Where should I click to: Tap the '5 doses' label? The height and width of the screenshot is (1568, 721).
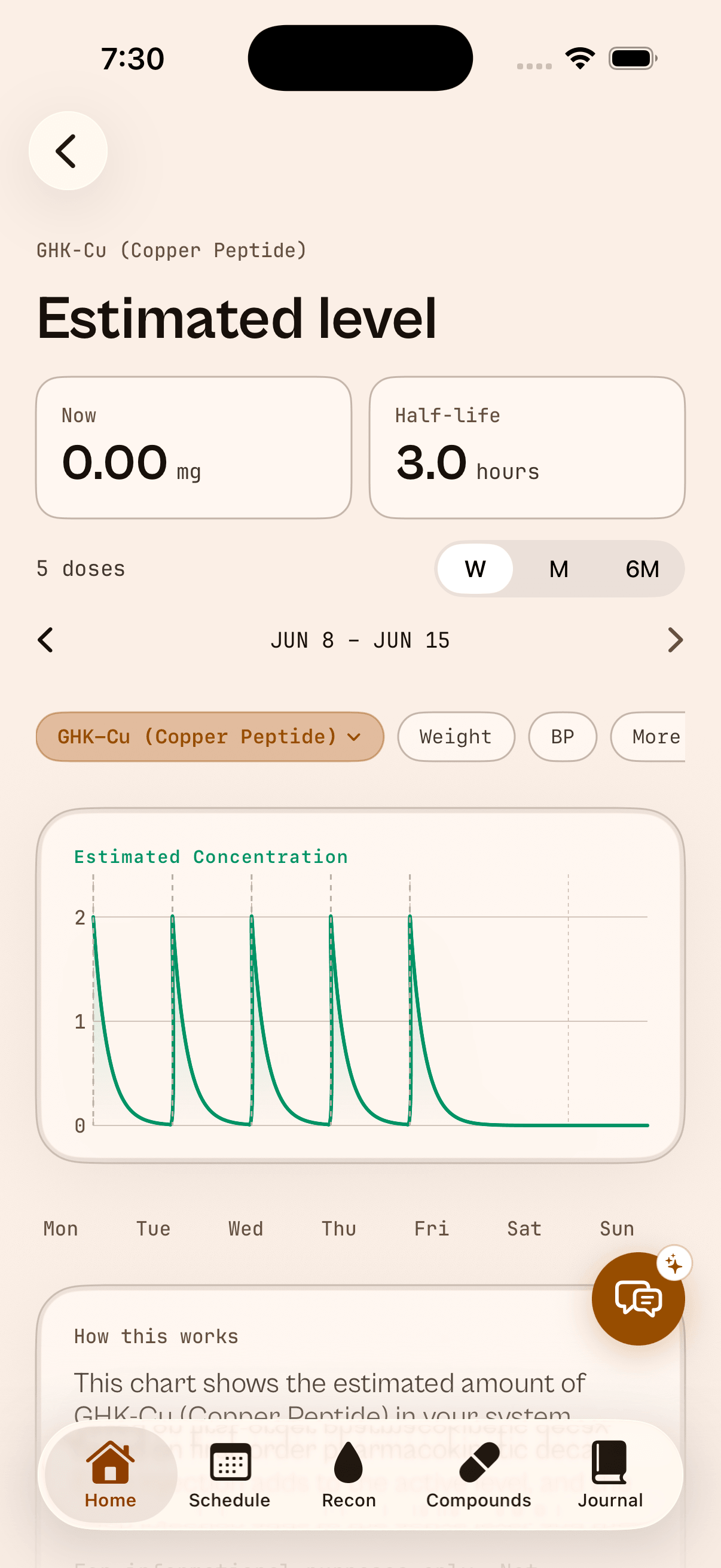(x=81, y=569)
